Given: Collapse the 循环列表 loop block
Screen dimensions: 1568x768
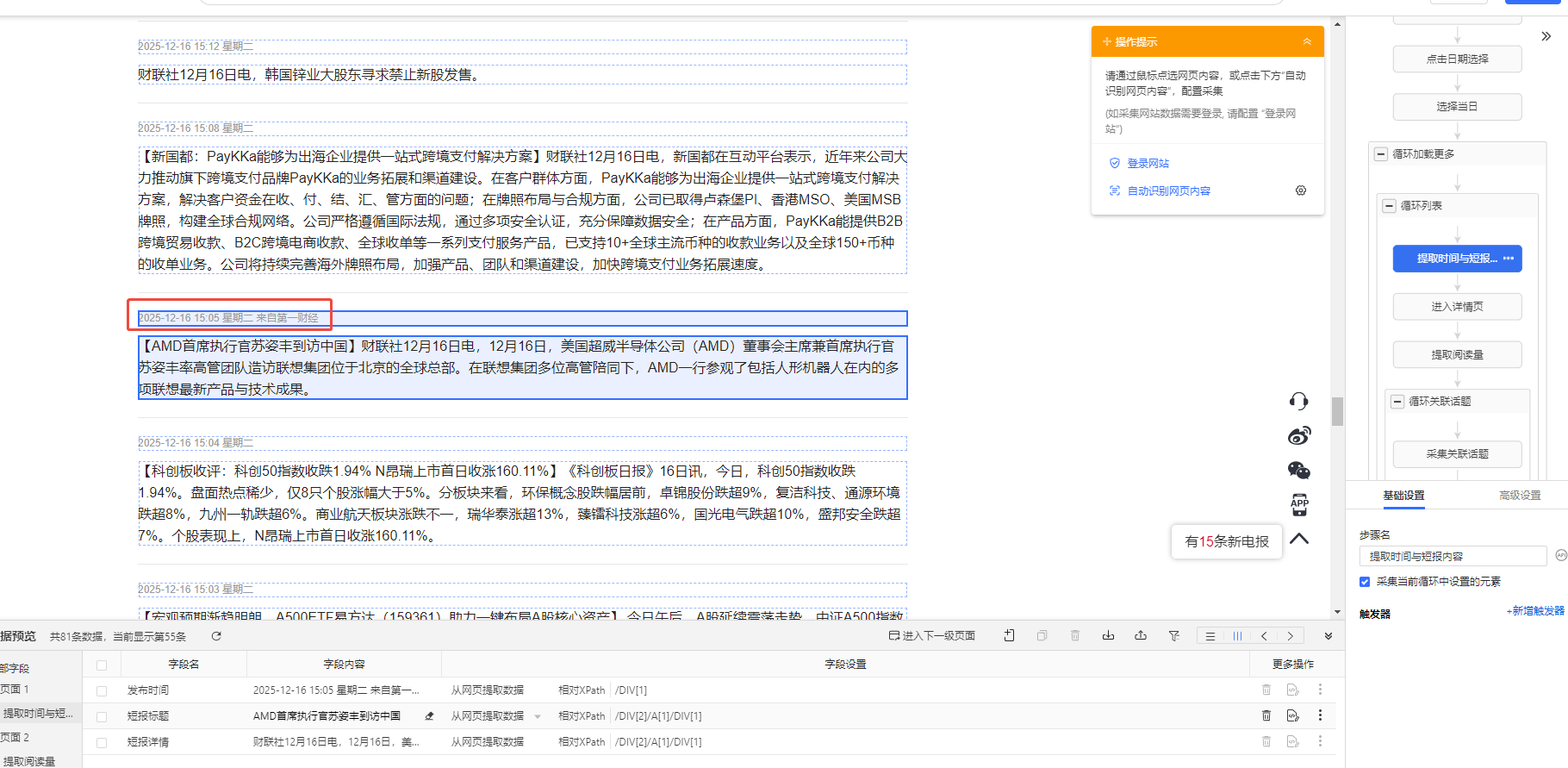Looking at the screenshot, I should click(x=1389, y=206).
